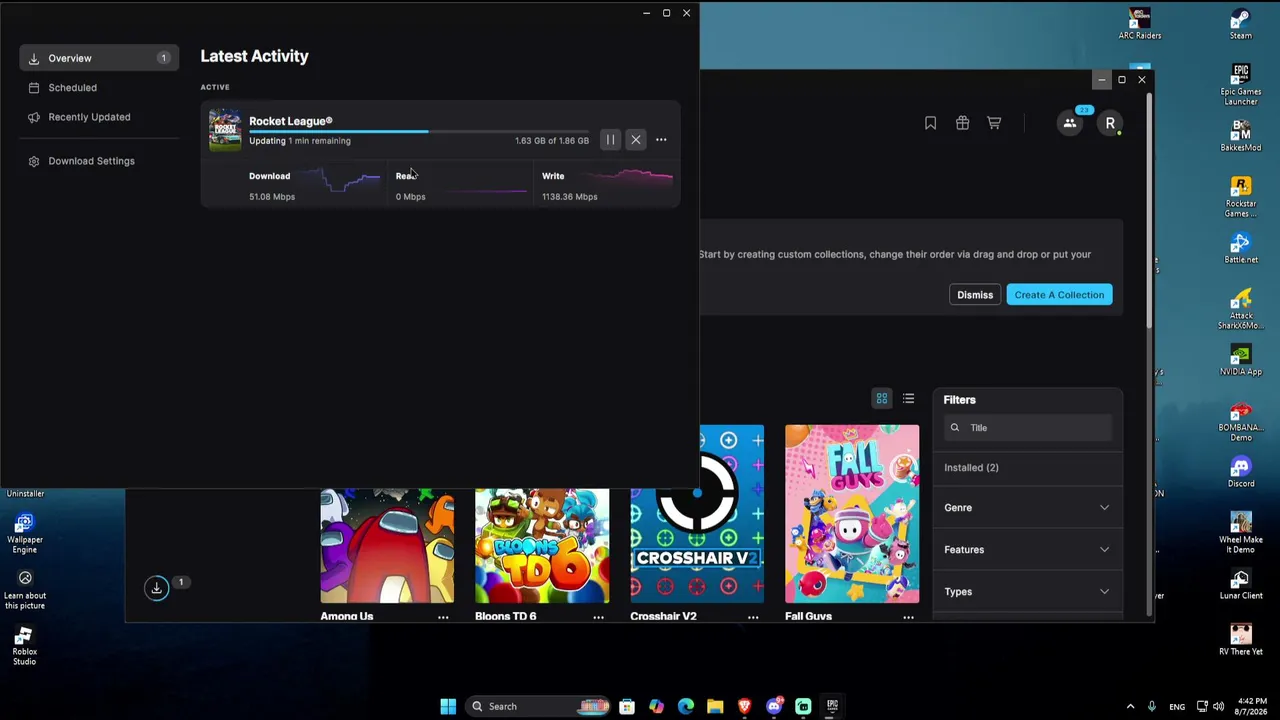Screen dimensions: 1280x720
Task: Open the Crosshair V2 game tile
Action: point(697,514)
